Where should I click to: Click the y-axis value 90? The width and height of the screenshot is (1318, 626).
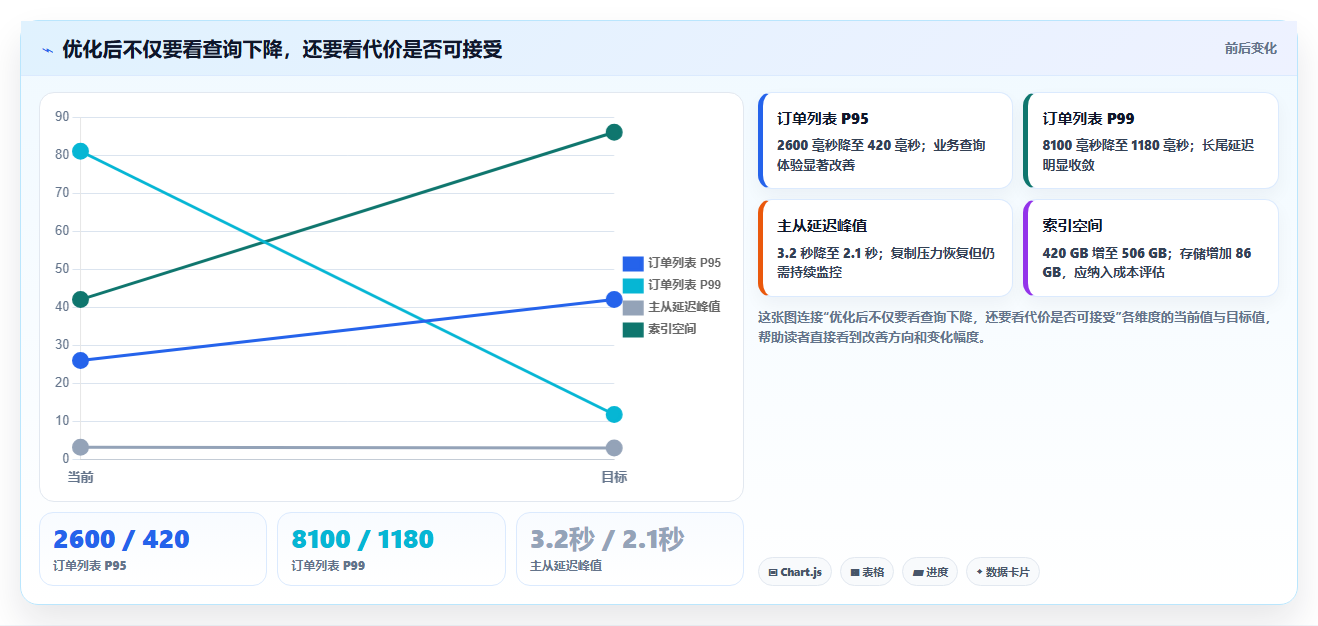[62, 117]
